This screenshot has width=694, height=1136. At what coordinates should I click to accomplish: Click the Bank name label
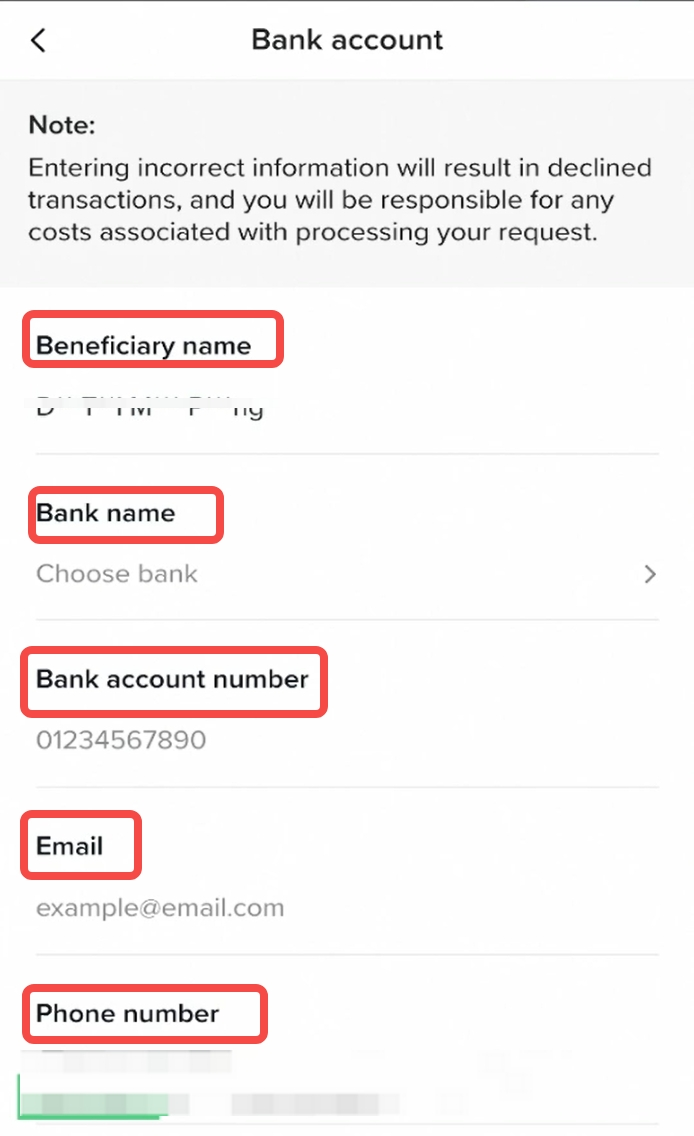coord(106,513)
